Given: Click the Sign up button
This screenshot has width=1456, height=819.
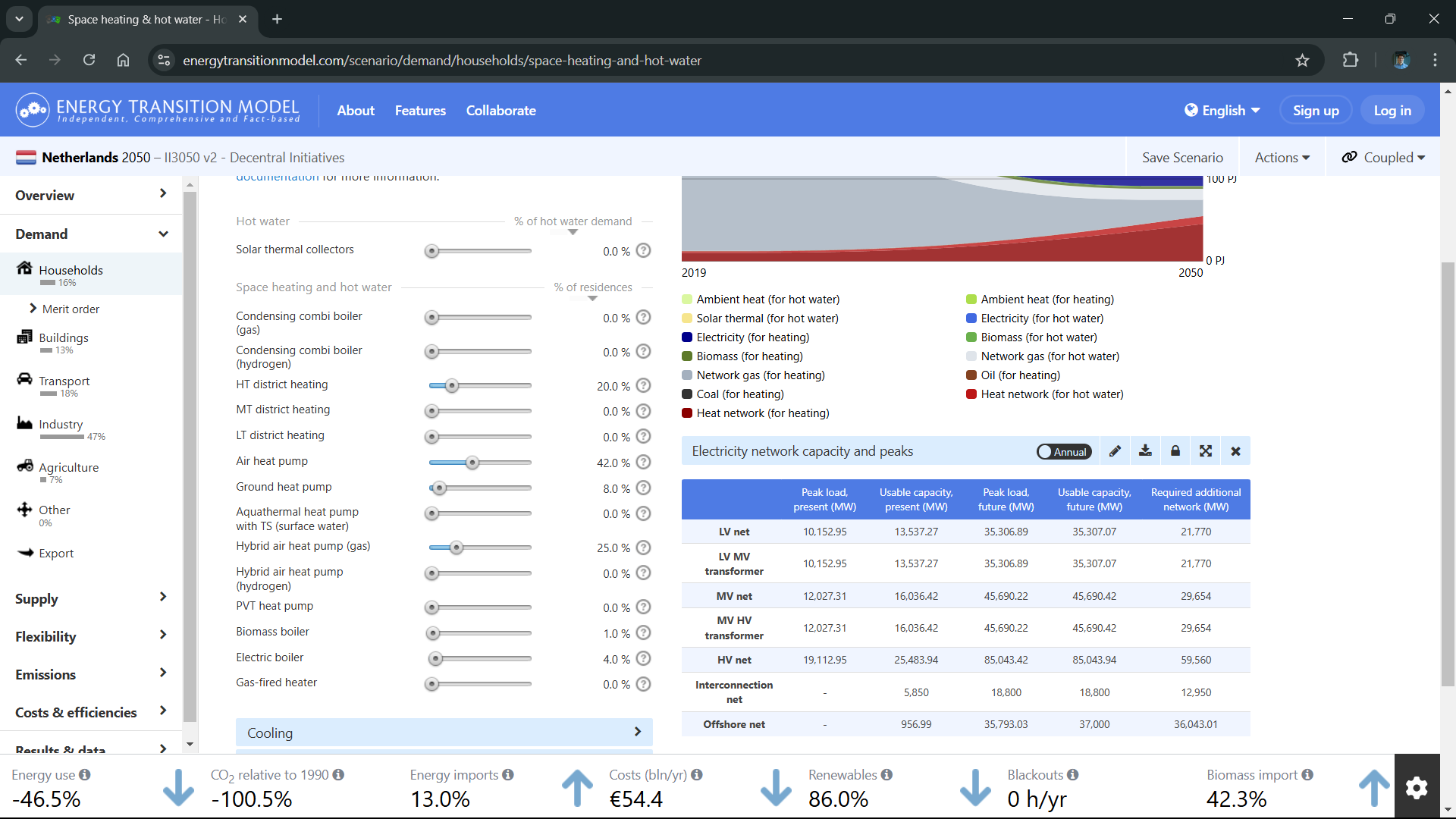Looking at the screenshot, I should point(1316,110).
